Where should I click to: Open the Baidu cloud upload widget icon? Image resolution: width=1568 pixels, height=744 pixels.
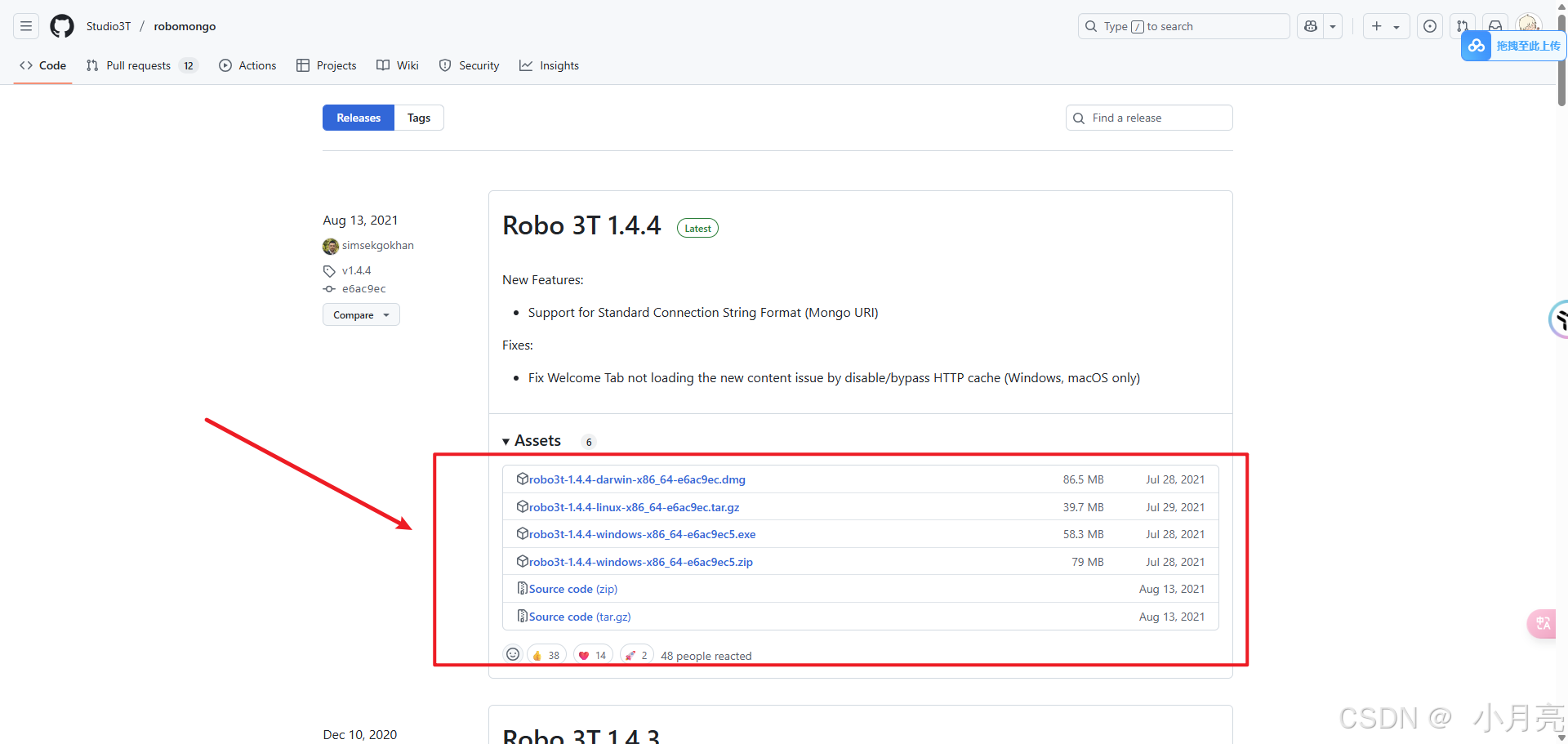coord(1477,46)
